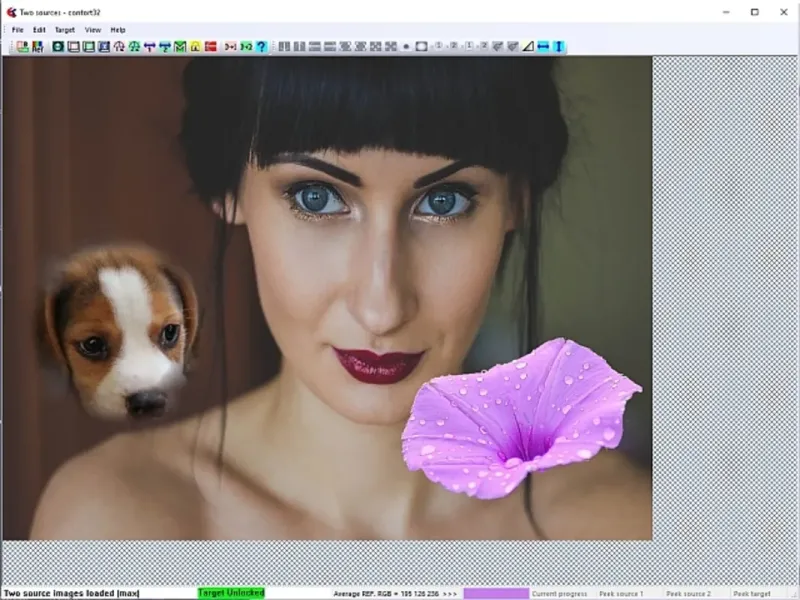Open the Target menu

tap(64, 30)
